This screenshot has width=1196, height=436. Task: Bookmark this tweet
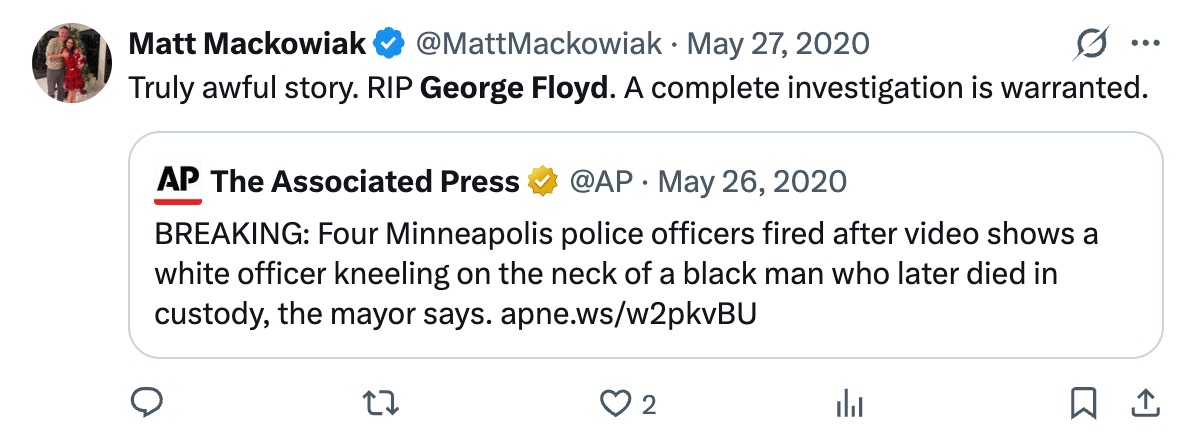(x=1082, y=403)
